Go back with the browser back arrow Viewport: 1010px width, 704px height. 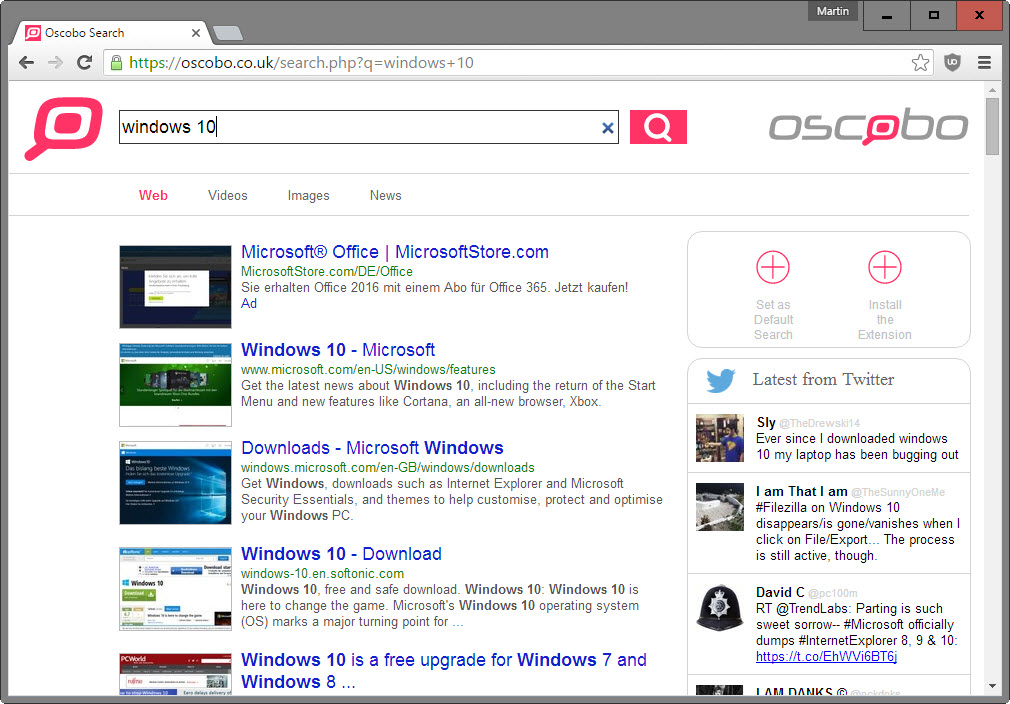[x=26, y=62]
